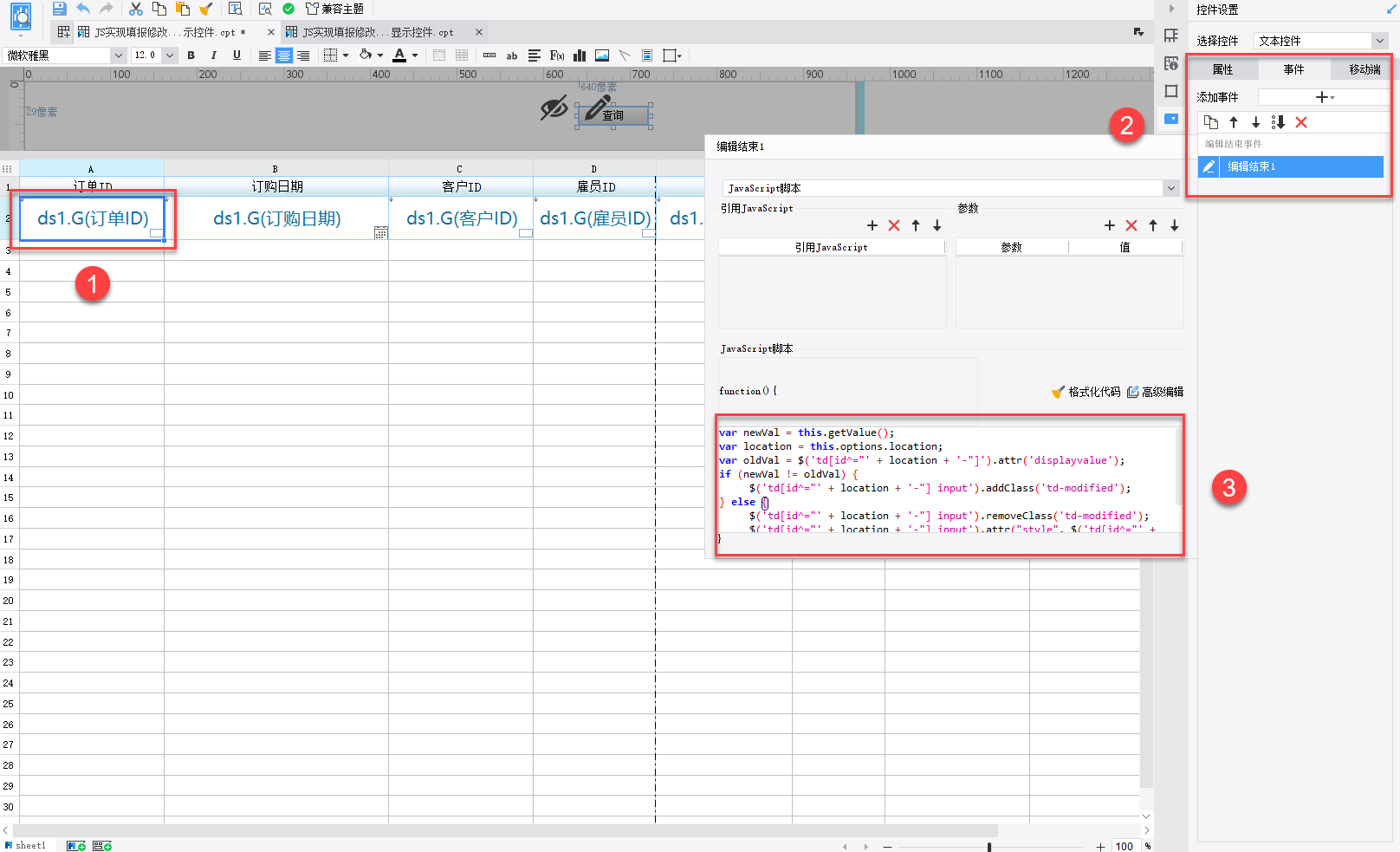Set center text alignment
The width and height of the screenshot is (1400, 852).
pos(284,55)
